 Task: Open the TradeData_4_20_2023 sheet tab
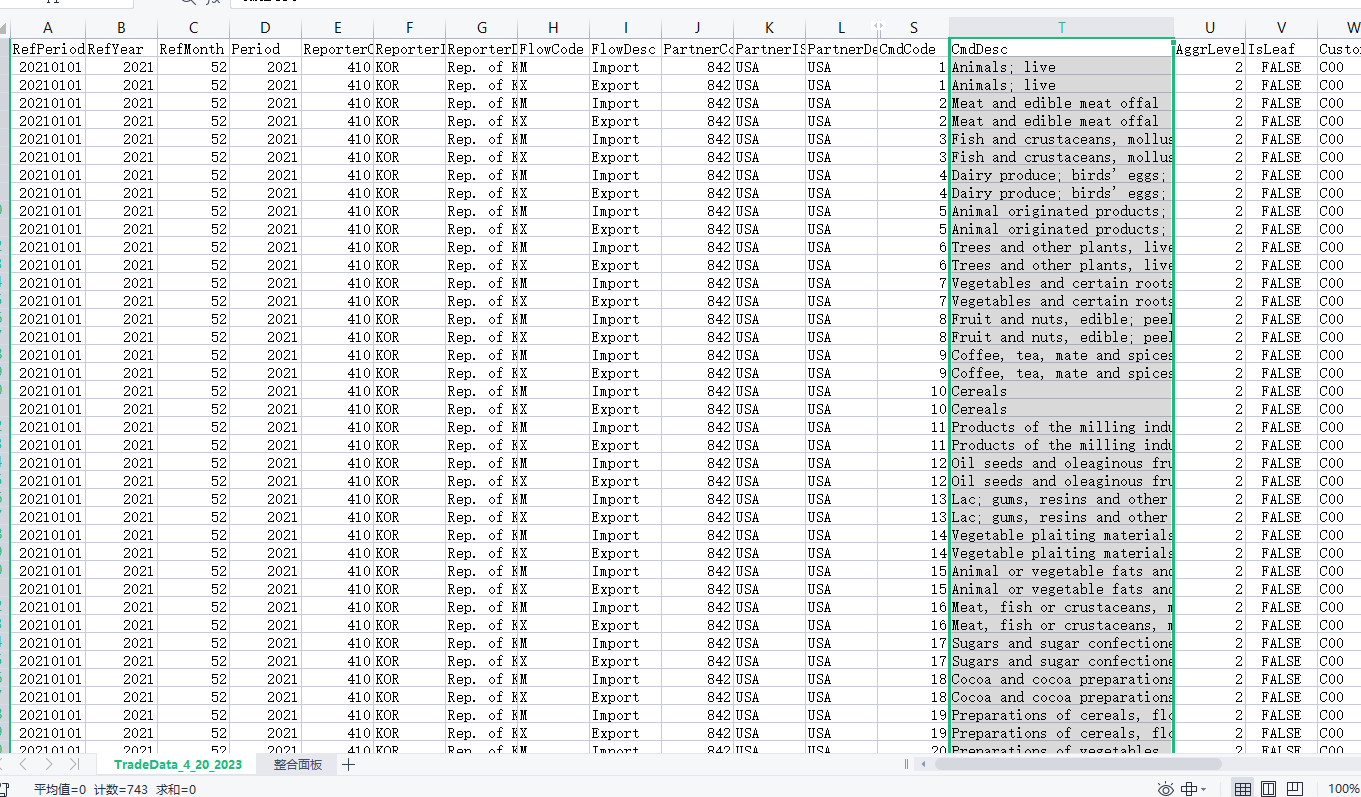178,764
